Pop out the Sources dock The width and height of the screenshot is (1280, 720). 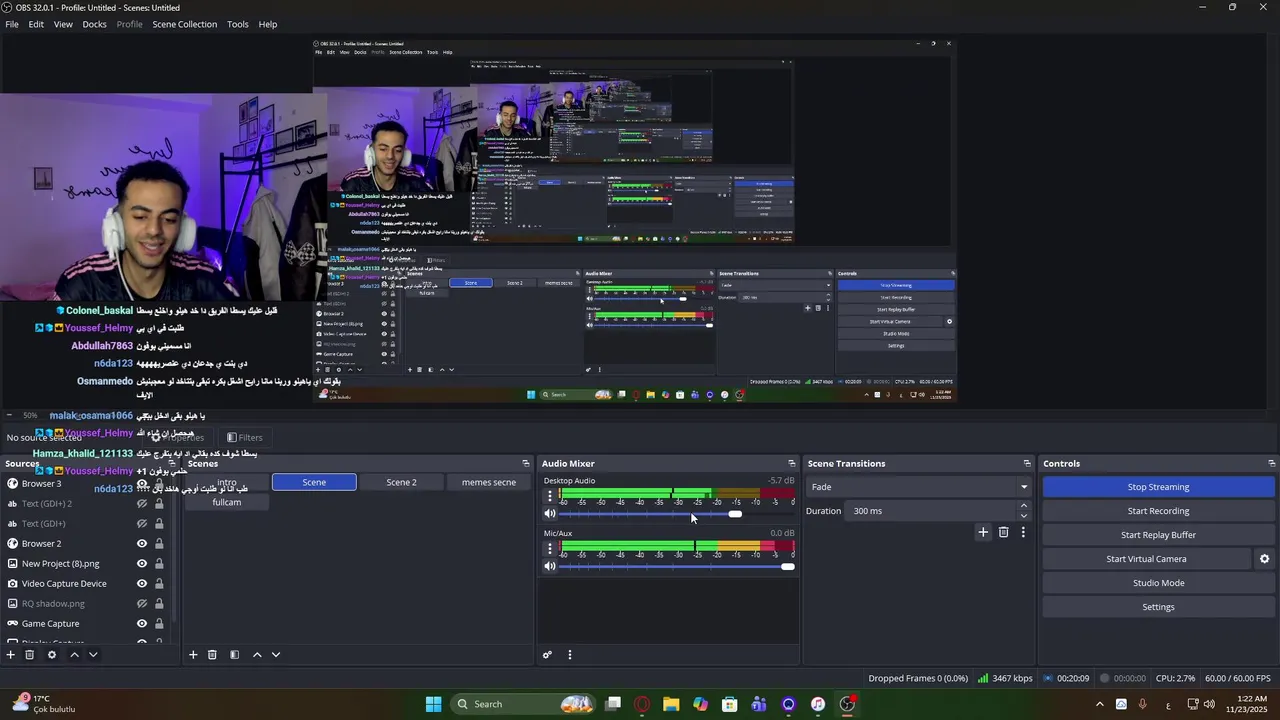(x=172, y=464)
